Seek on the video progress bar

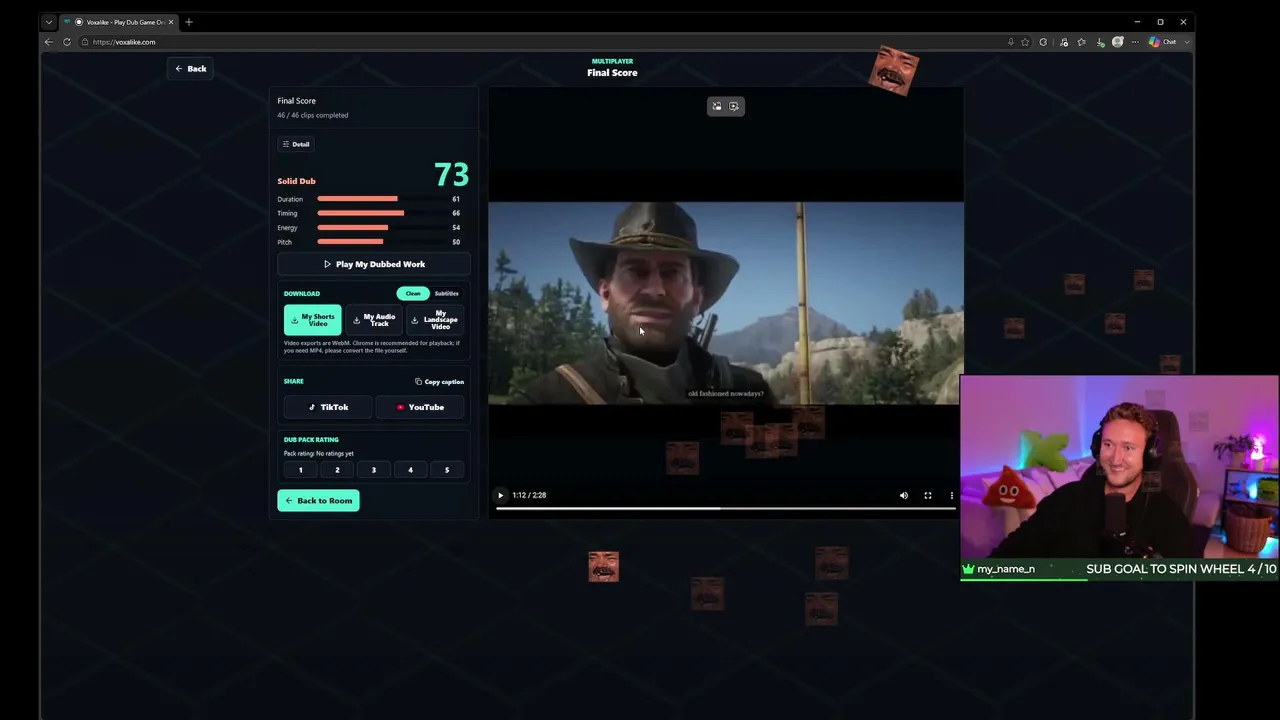[x=726, y=508]
